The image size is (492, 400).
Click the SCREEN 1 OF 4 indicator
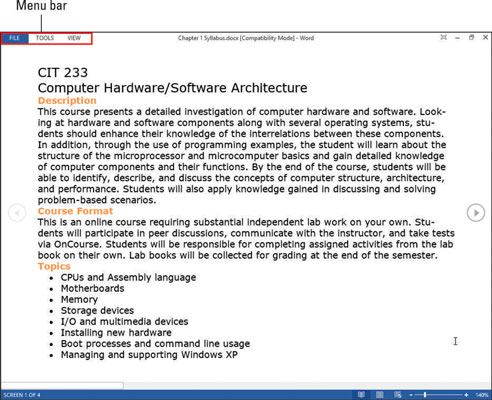(x=22, y=395)
